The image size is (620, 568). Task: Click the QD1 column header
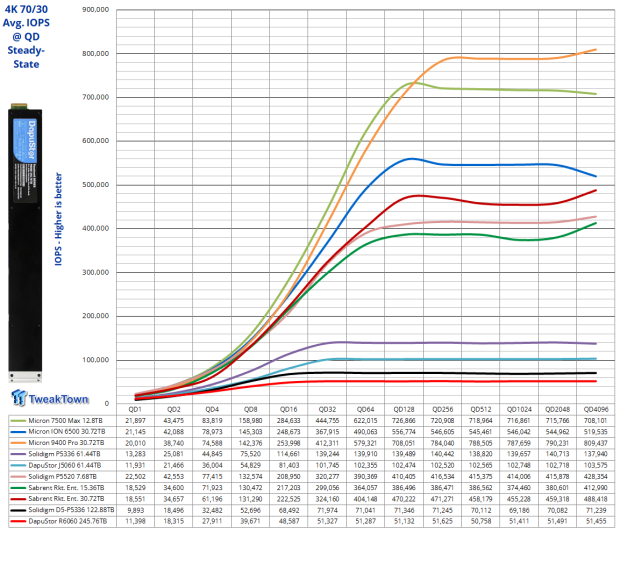tap(135, 409)
